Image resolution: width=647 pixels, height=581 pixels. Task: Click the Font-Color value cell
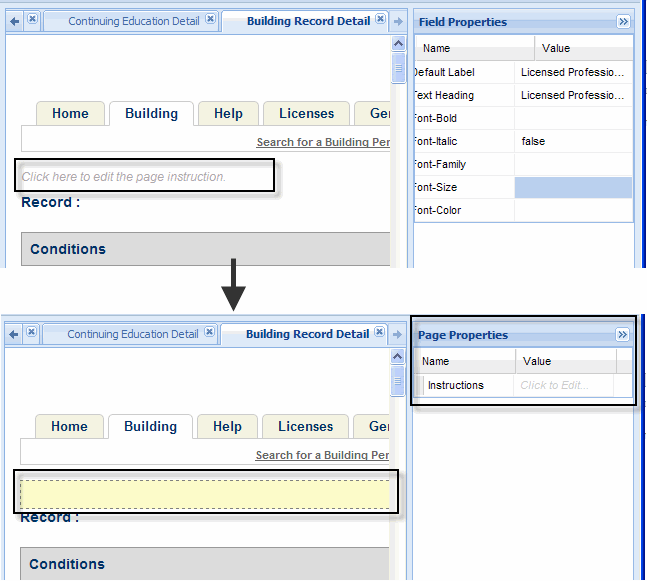point(573,210)
